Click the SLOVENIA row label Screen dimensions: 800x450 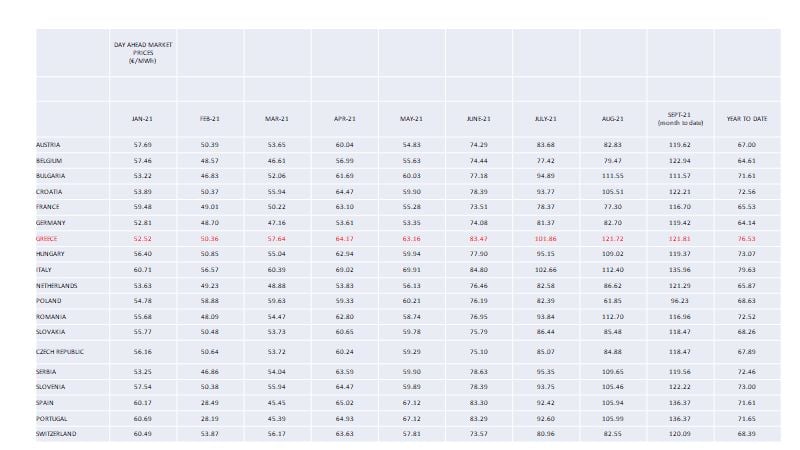coord(51,387)
